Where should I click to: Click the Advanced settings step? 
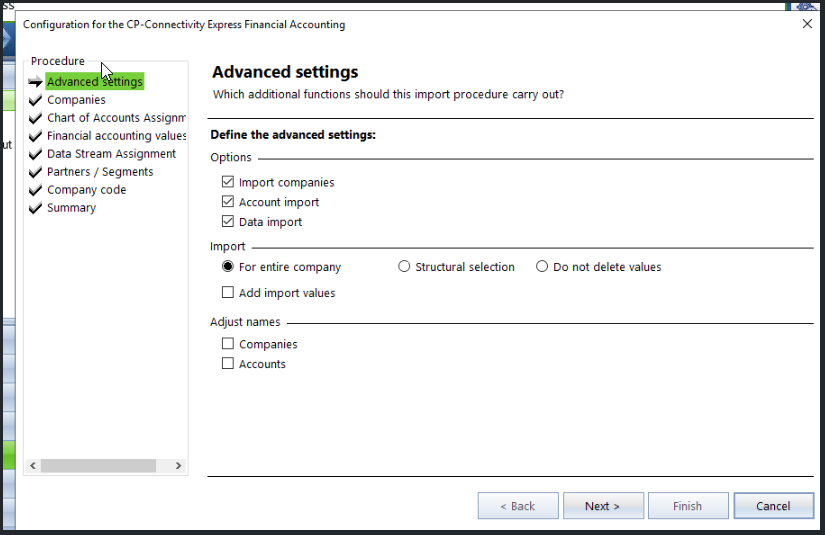tap(94, 81)
